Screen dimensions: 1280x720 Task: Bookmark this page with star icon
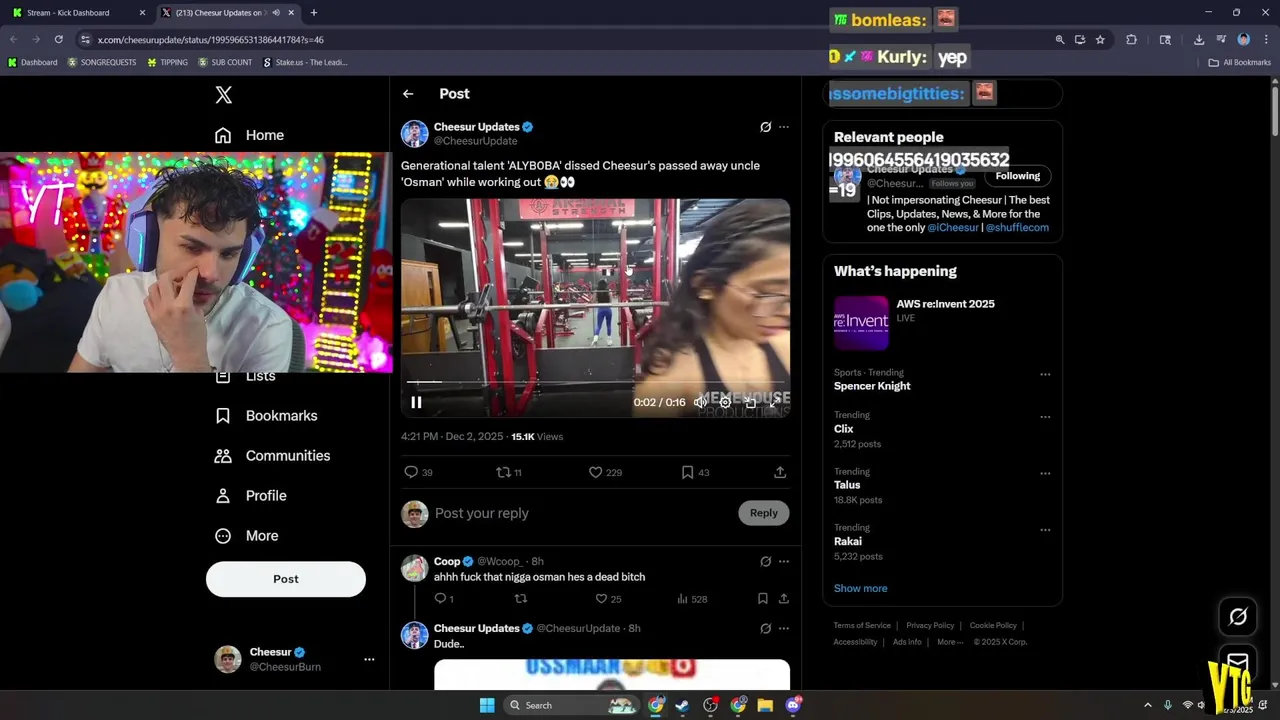1100,40
